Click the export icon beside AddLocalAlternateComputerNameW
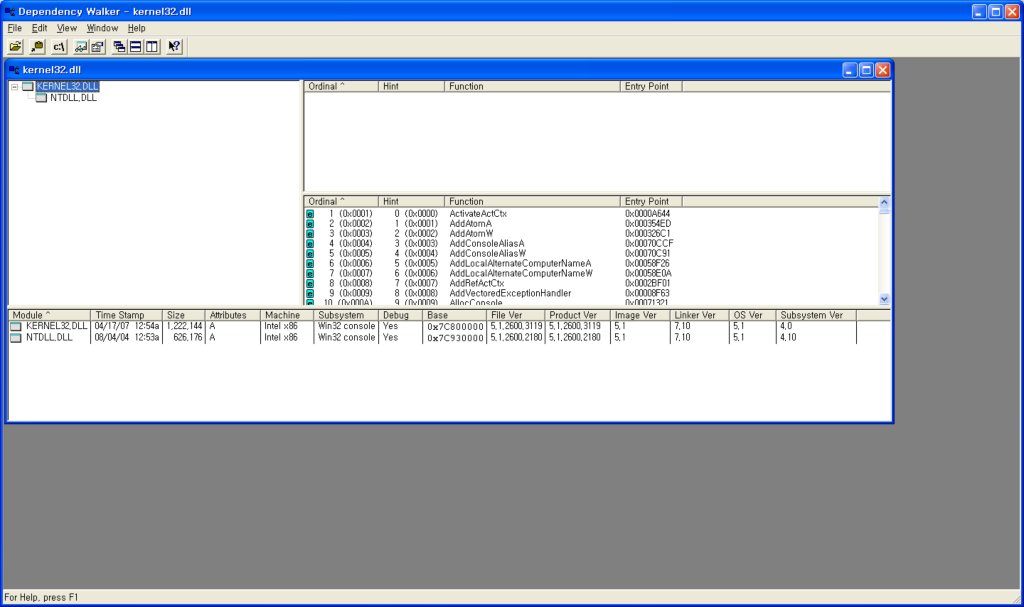 (310, 273)
